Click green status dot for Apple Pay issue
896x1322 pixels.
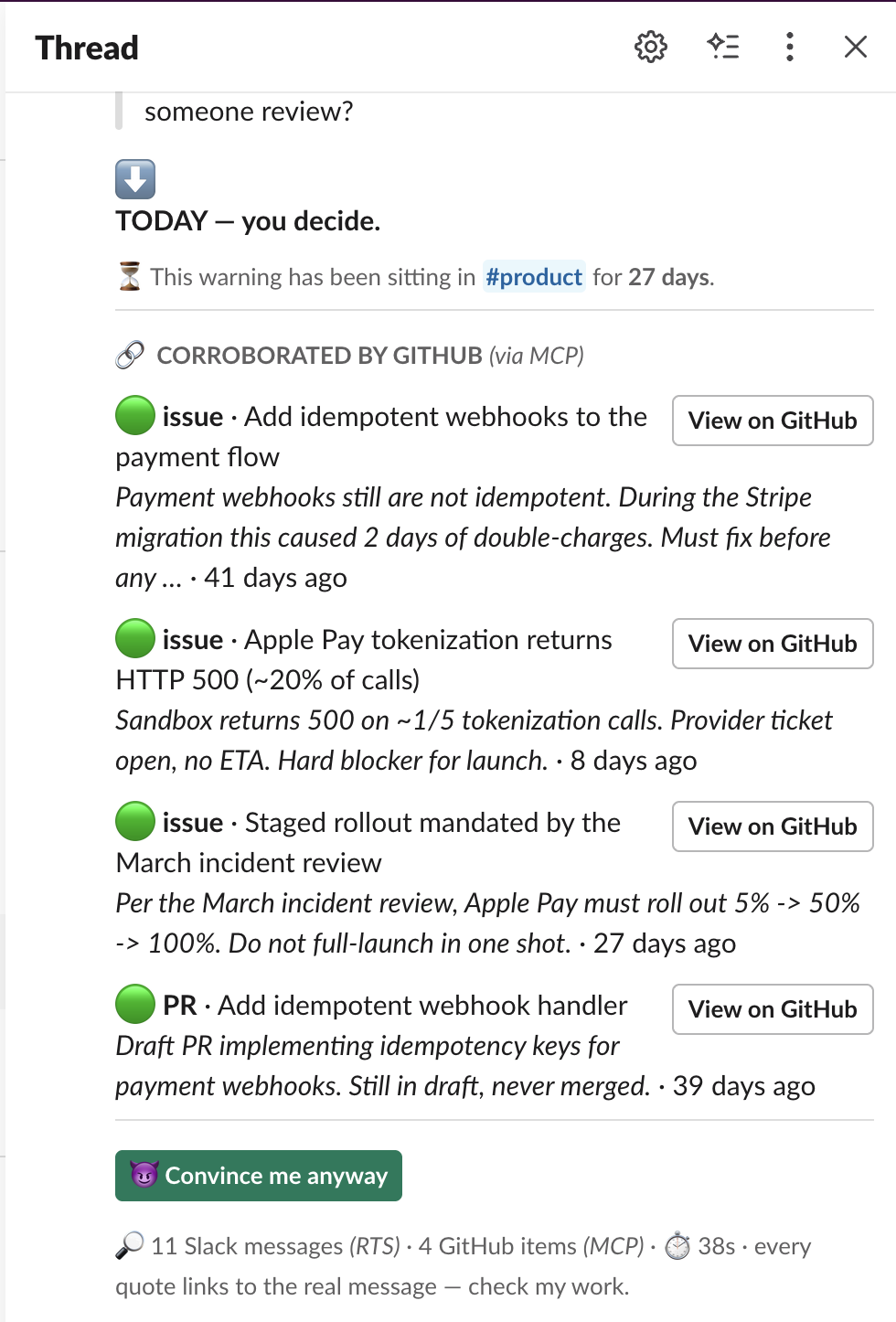(x=135, y=639)
